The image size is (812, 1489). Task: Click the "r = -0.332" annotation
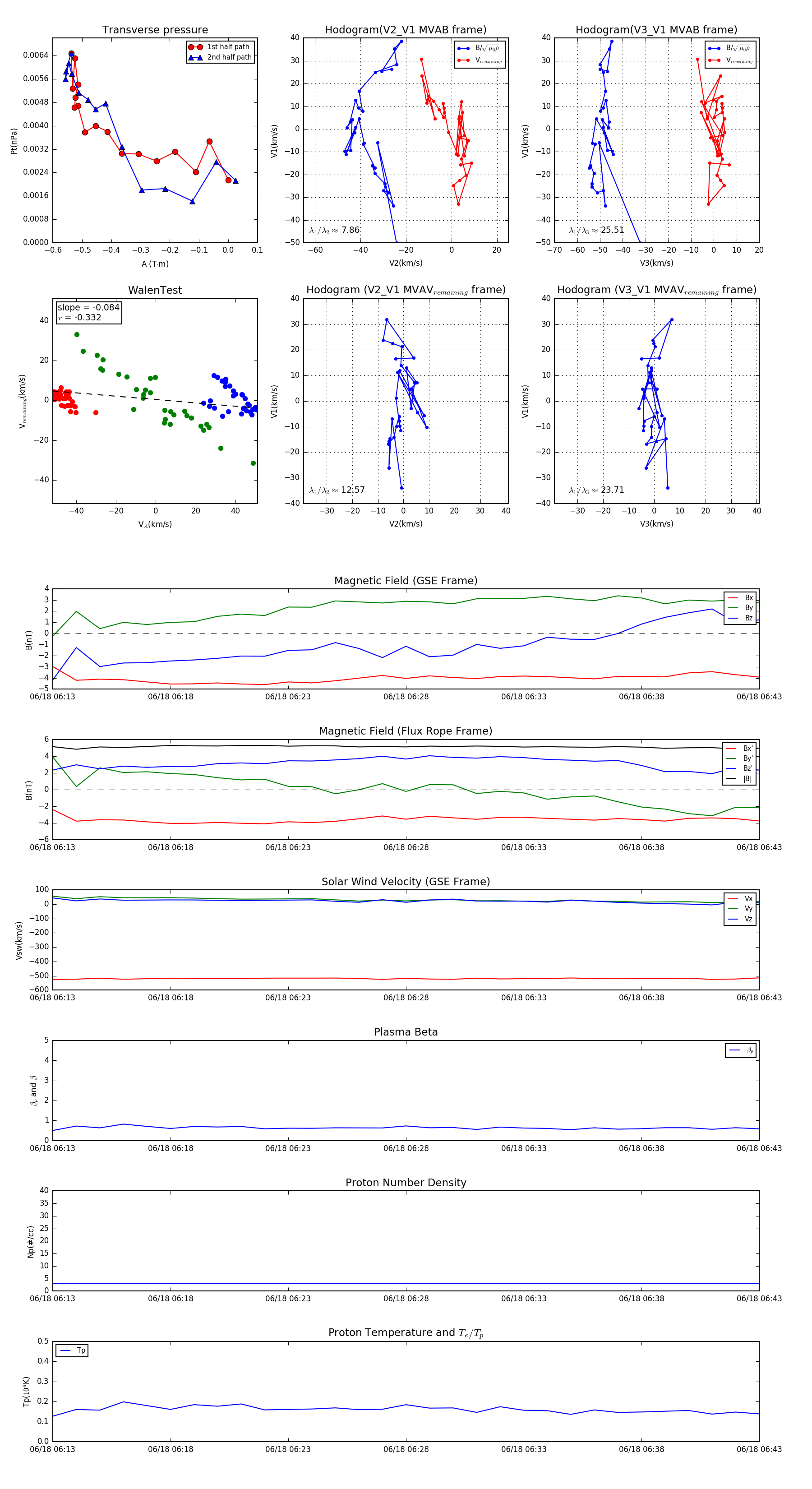(x=79, y=317)
